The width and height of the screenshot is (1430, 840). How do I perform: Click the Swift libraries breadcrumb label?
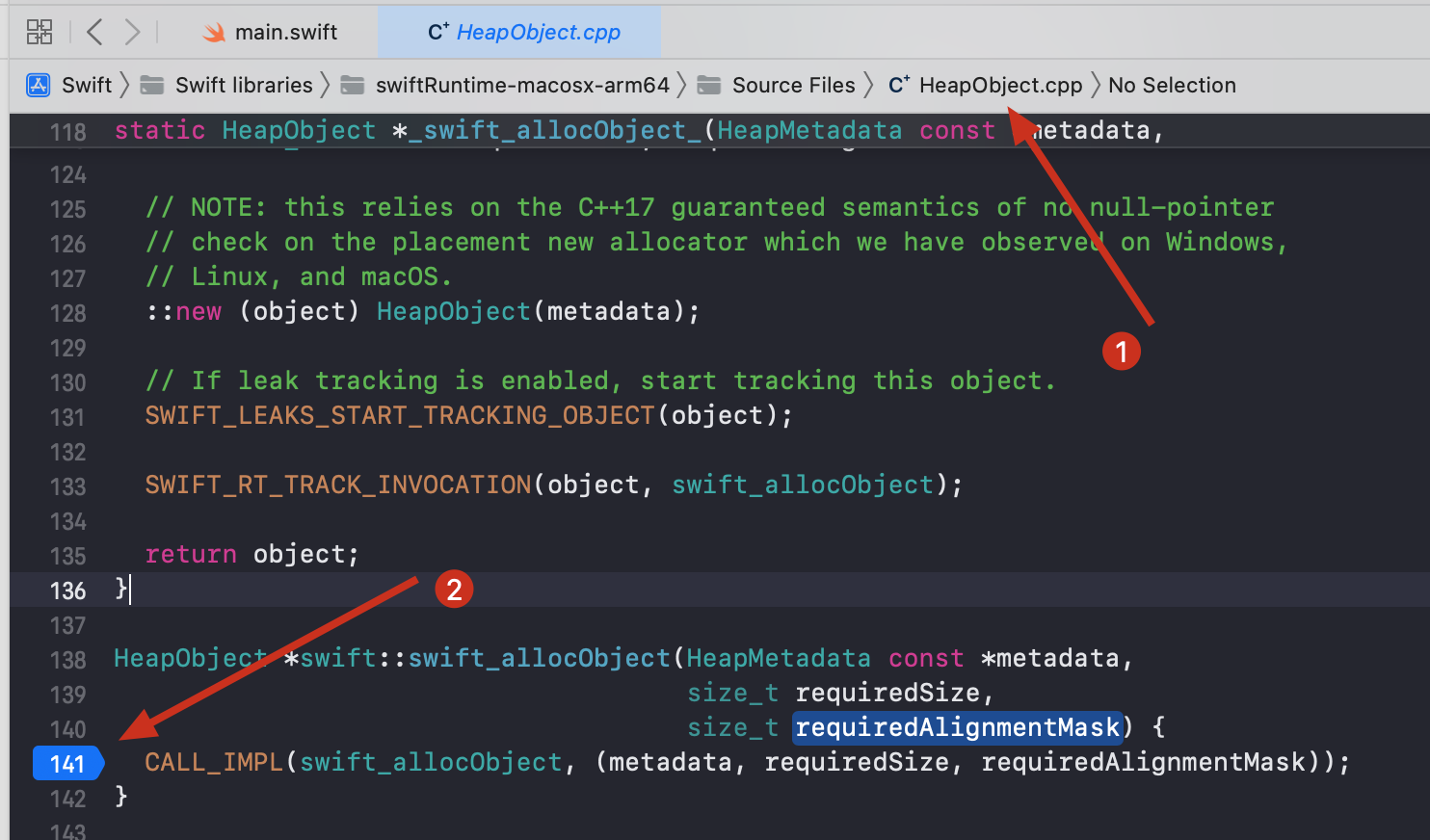[x=244, y=85]
